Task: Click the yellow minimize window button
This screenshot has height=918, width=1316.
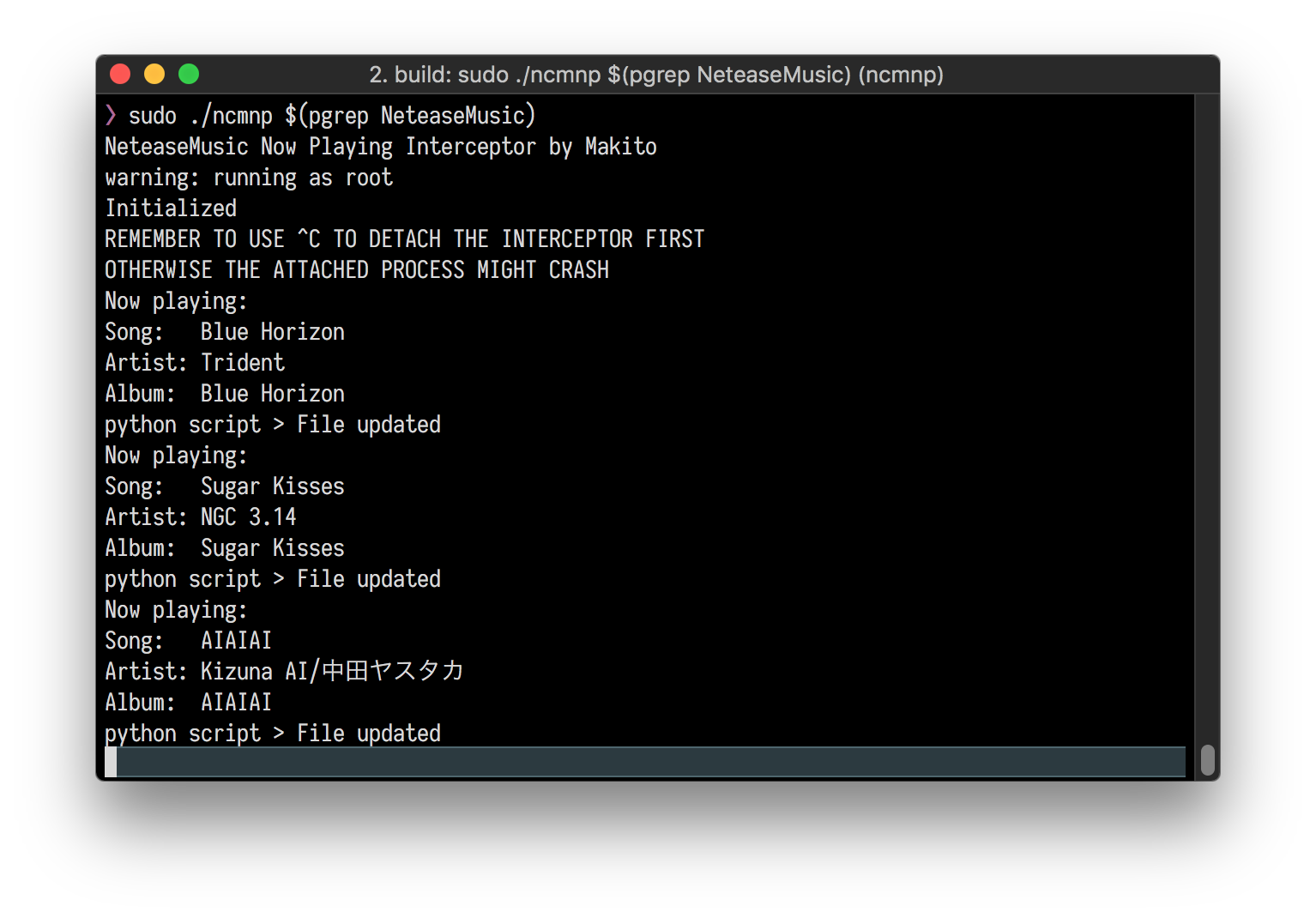Action: point(154,75)
